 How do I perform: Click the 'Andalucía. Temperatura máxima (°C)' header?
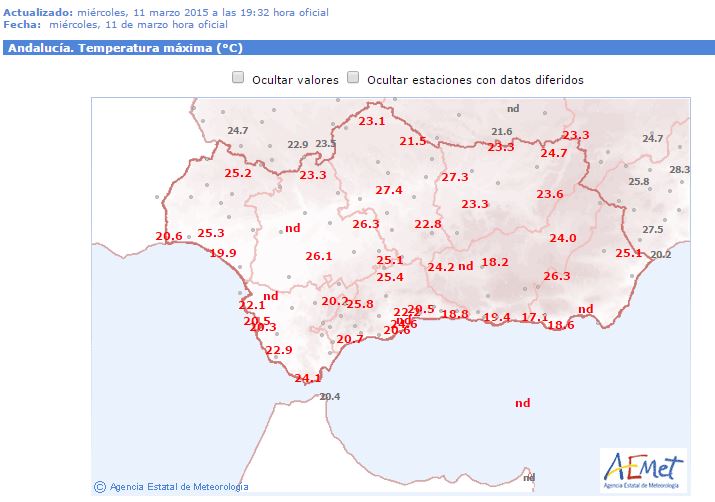click(x=126, y=47)
